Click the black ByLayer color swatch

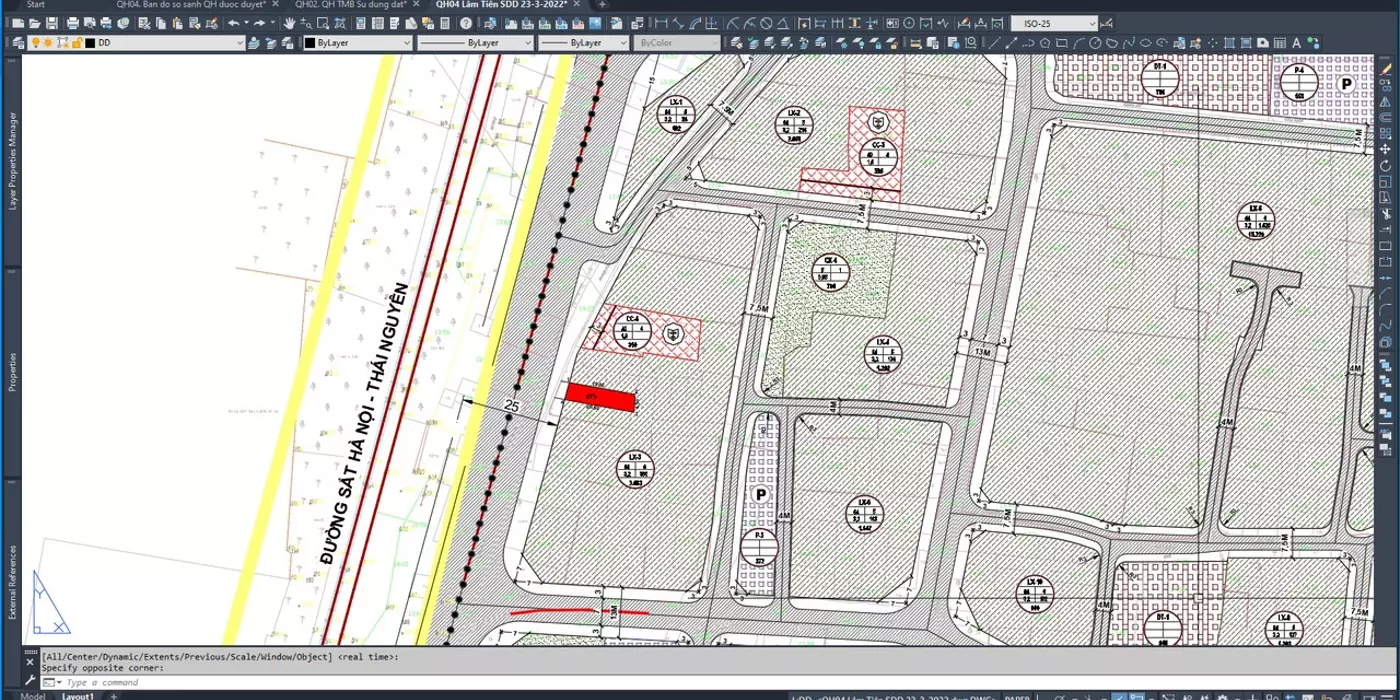point(310,43)
